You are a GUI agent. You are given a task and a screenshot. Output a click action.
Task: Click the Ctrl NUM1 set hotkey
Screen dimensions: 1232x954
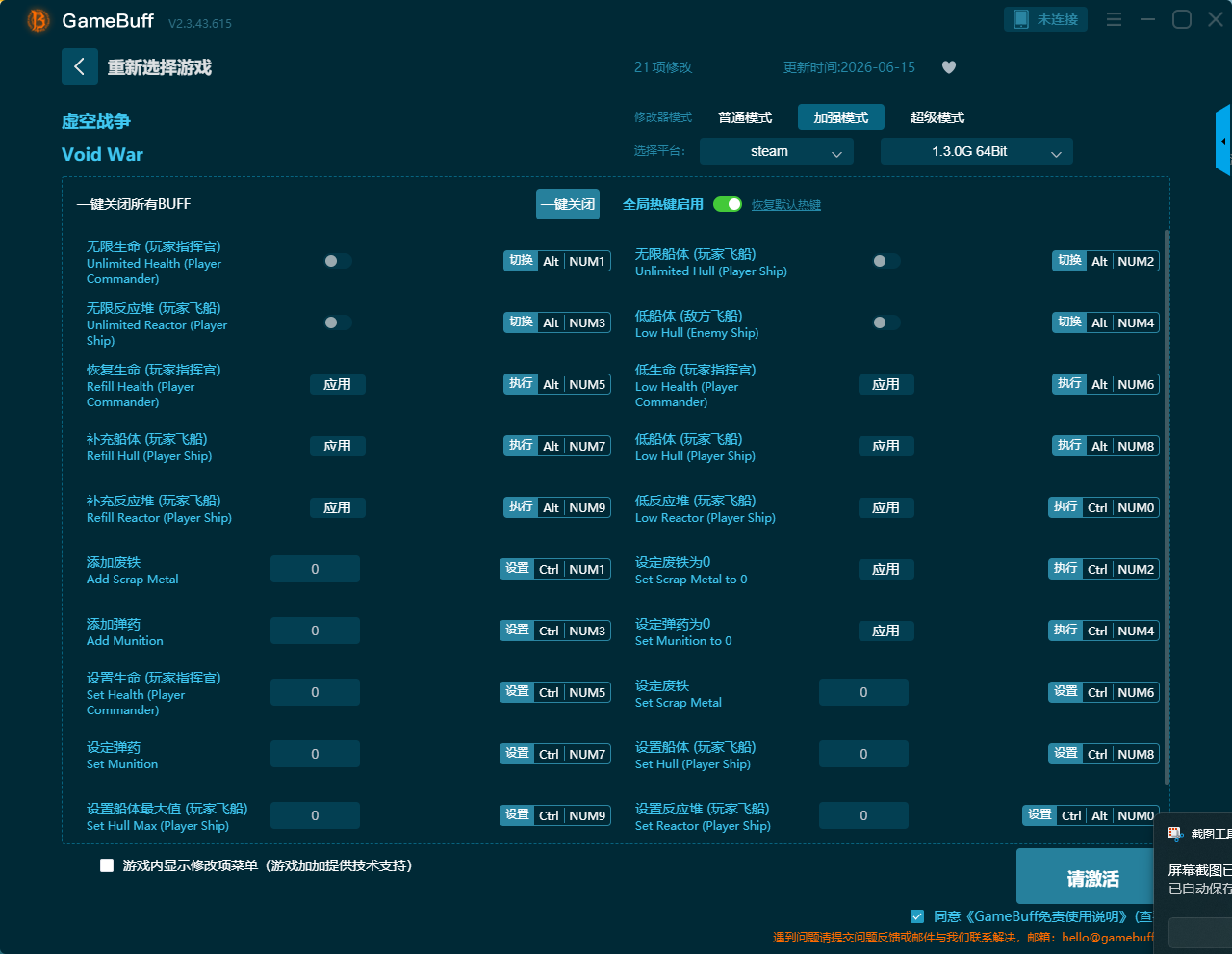555,569
